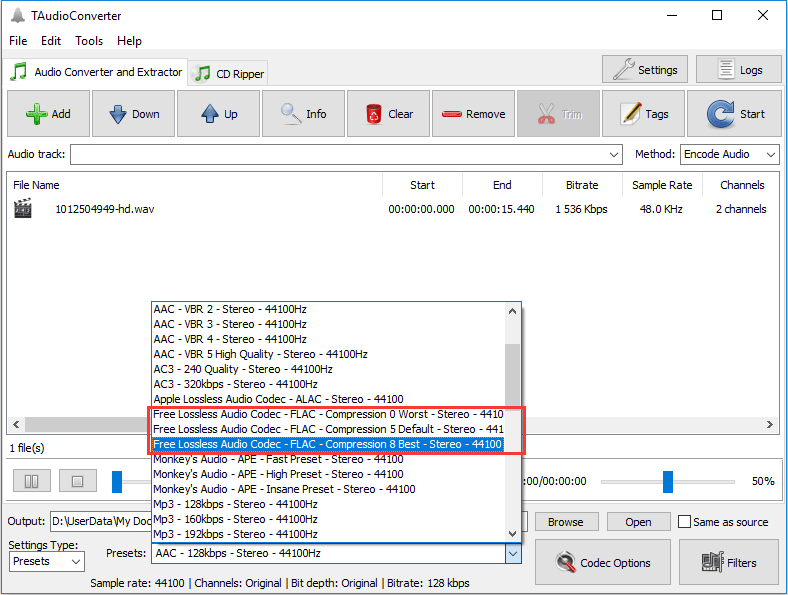Select Mp3 - 128kbps preset

(328, 504)
